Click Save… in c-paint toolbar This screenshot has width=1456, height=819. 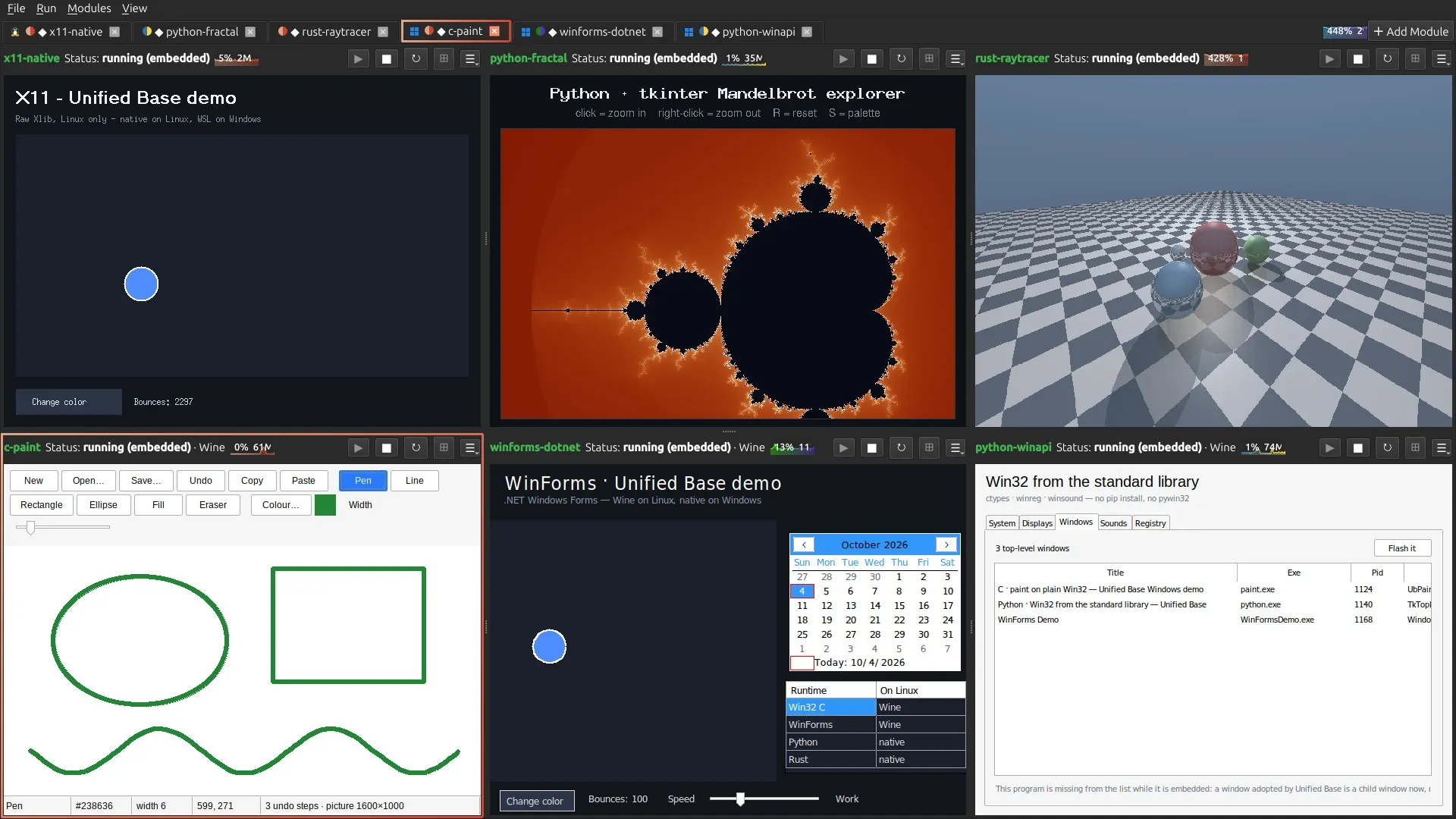pyautogui.click(x=146, y=481)
